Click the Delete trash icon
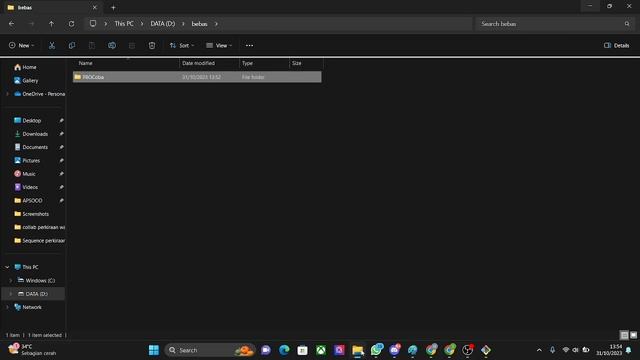Viewport: 640px width, 360px height. (x=152, y=45)
